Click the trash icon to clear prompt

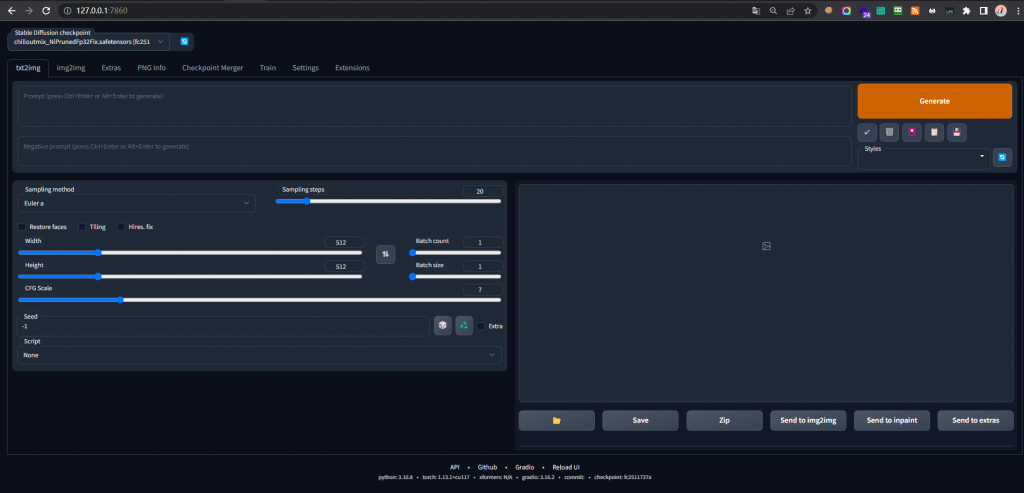click(x=889, y=133)
